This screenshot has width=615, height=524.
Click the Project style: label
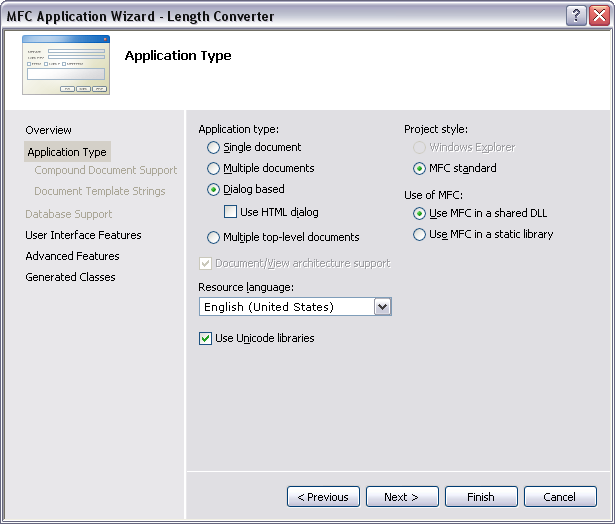click(436, 129)
